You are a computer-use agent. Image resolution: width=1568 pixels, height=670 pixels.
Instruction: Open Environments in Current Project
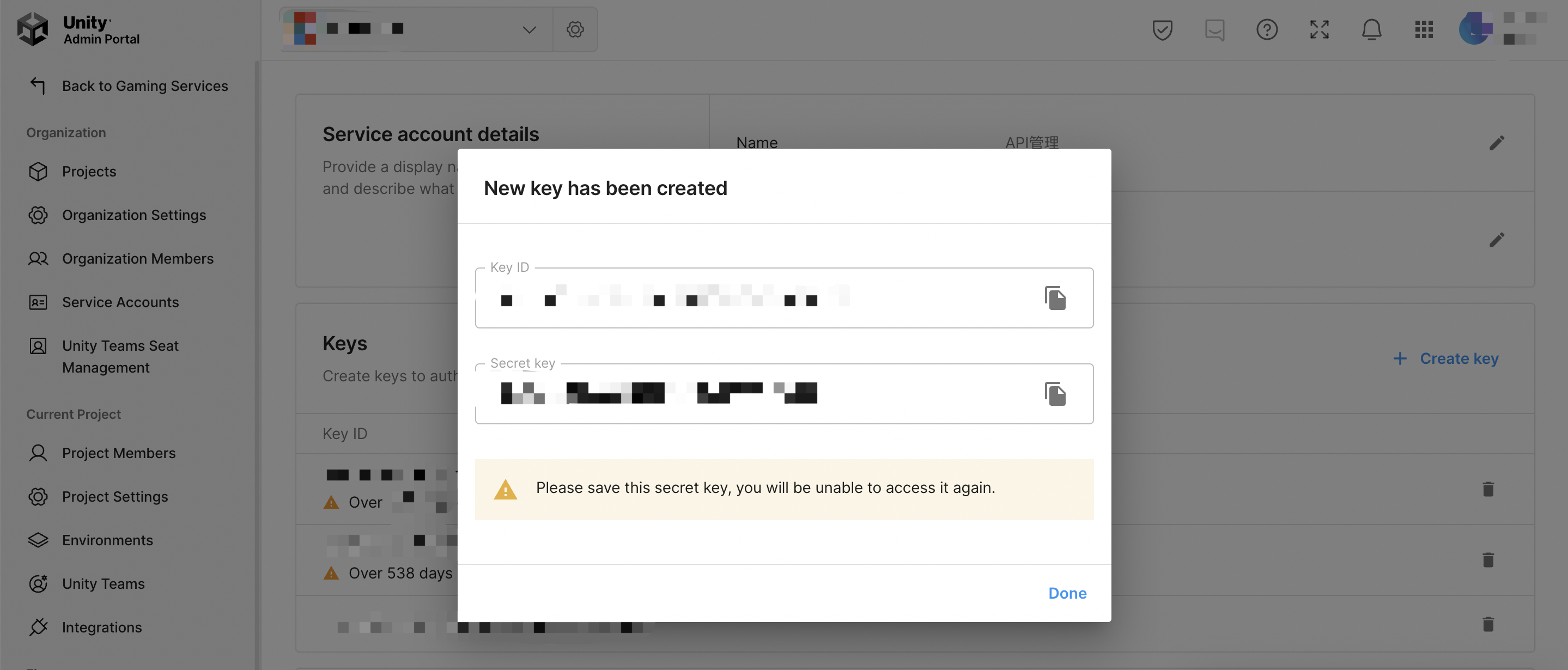click(107, 540)
